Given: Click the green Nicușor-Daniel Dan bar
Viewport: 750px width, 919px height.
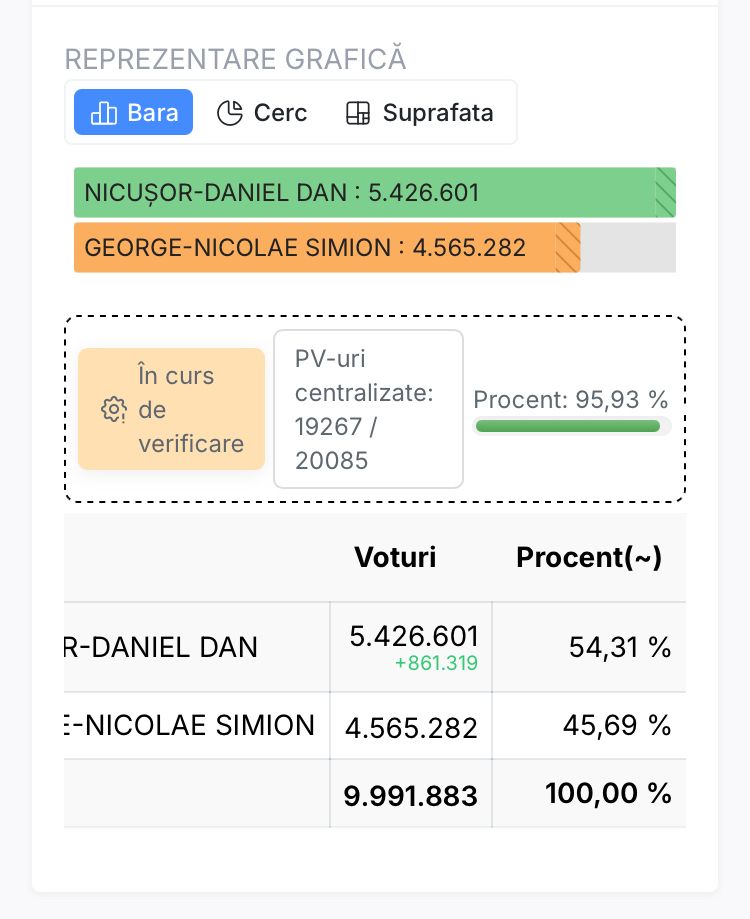Looking at the screenshot, I should click(375, 192).
